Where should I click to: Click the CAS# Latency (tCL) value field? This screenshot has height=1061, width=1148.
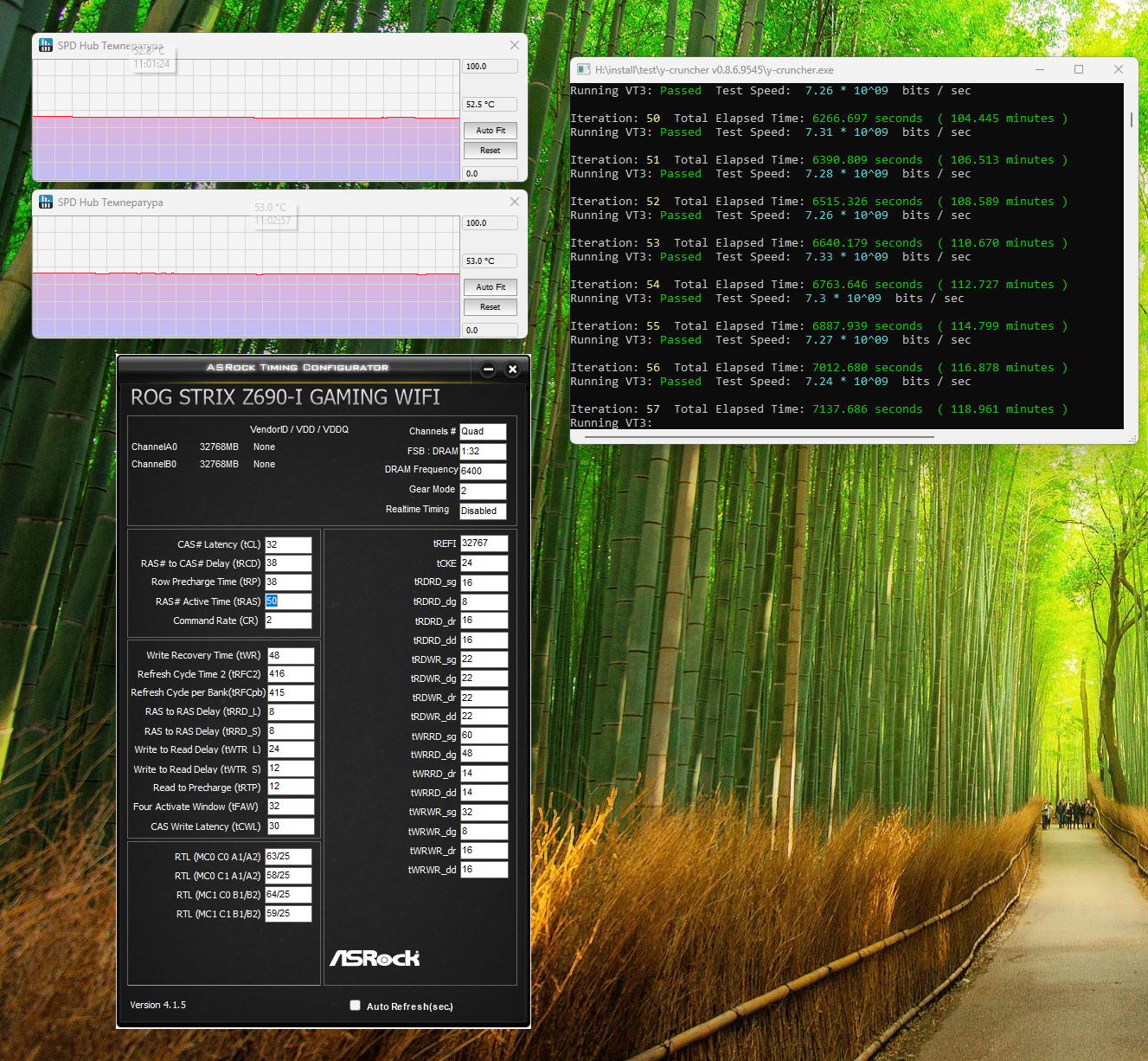pyautogui.click(x=288, y=545)
